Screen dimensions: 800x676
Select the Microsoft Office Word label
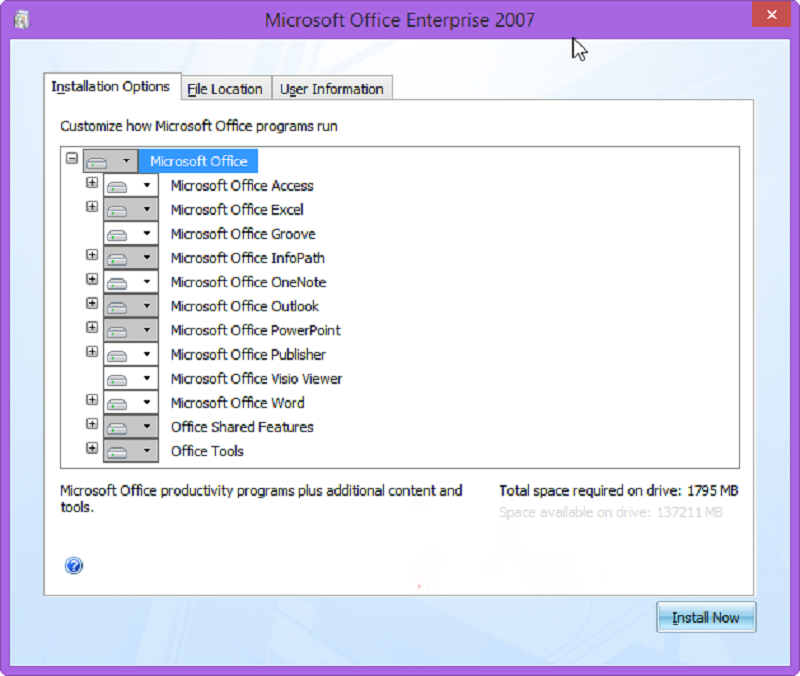pyautogui.click(x=238, y=403)
